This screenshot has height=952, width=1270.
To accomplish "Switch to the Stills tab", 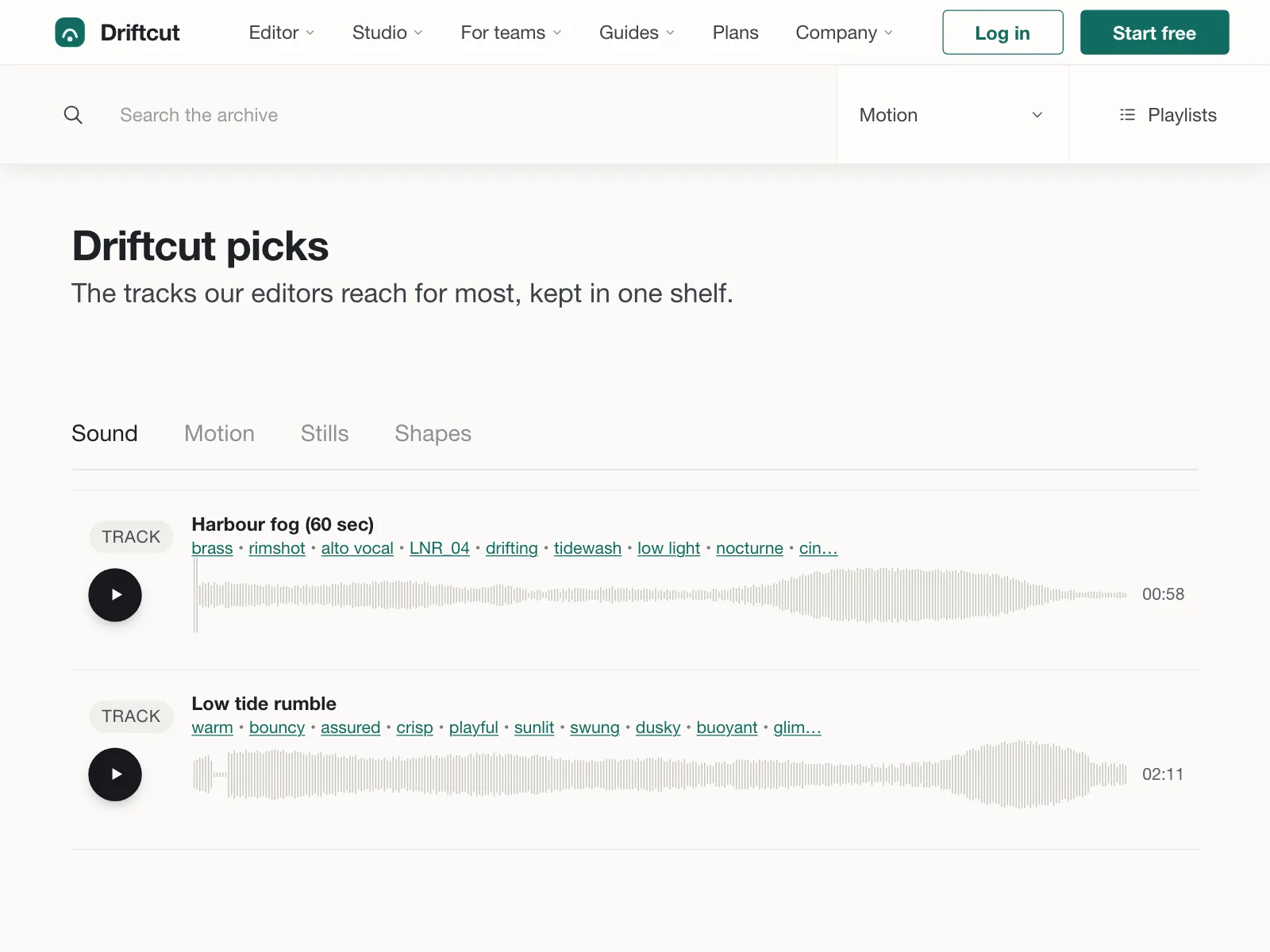I will click(x=325, y=433).
